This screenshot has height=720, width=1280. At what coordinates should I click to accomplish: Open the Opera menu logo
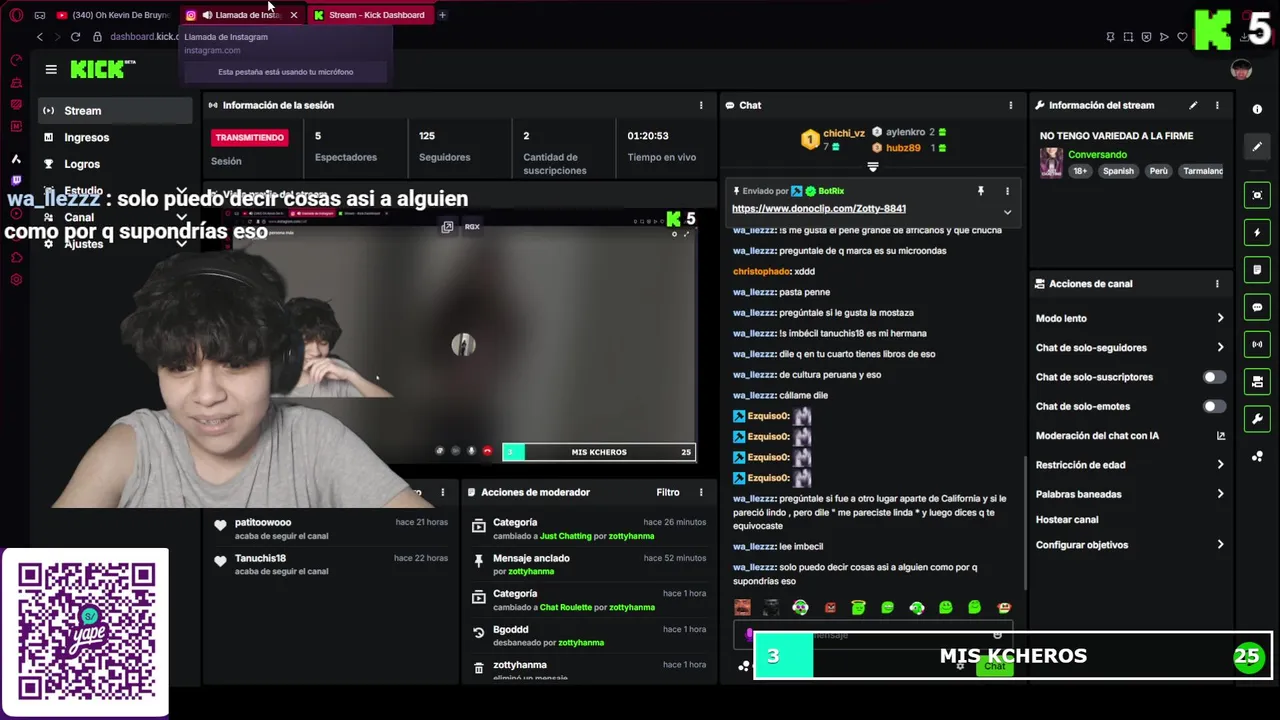pyautogui.click(x=15, y=15)
